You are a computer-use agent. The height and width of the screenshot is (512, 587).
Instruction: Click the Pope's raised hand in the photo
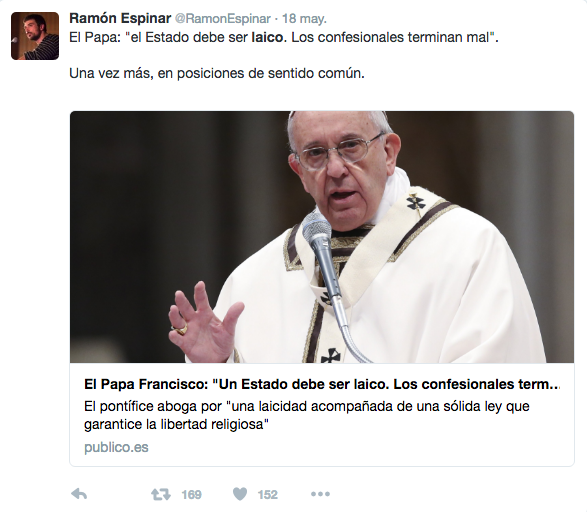coord(204,322)
